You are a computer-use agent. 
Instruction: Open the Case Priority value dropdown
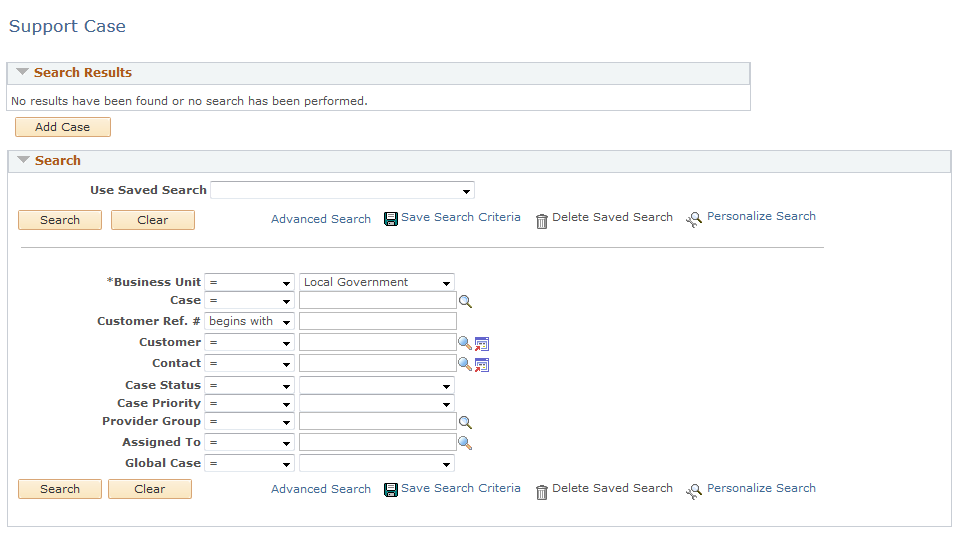pos(377,404)
